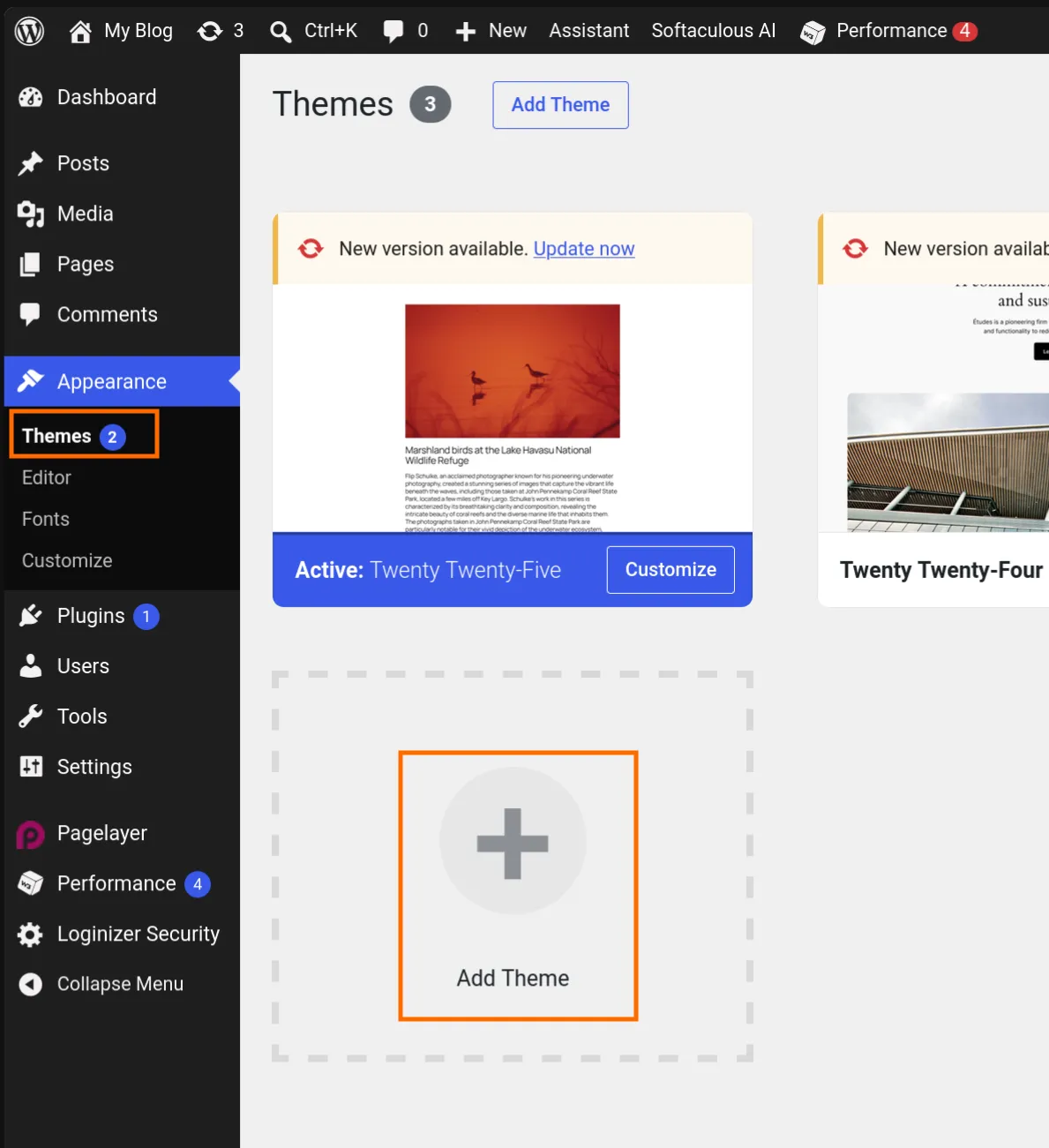Click the Collapse Menu arrow icon
The height and width of the screenshot is (1148, 1049).
point(31,984)
